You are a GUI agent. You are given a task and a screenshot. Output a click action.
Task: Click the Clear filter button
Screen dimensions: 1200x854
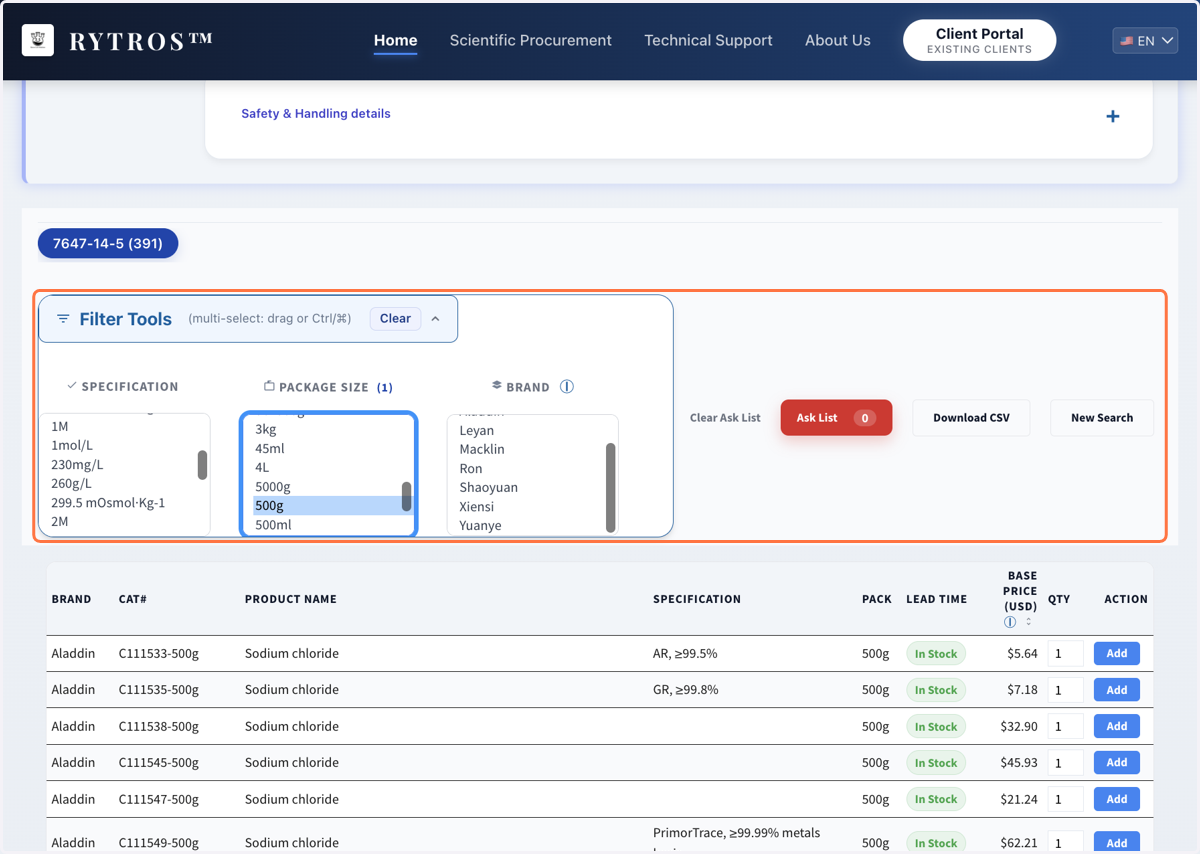click(395, 319)
